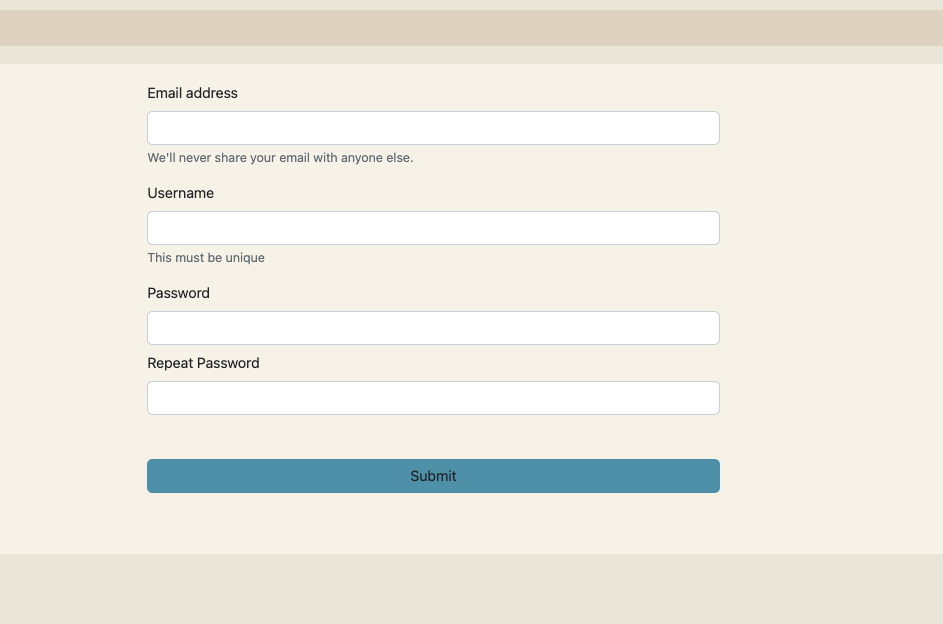Click the word "Submit" on the blue button
The width and height of the screenshot is (943, 624).
pyautogui.click(x=433, y=476)
